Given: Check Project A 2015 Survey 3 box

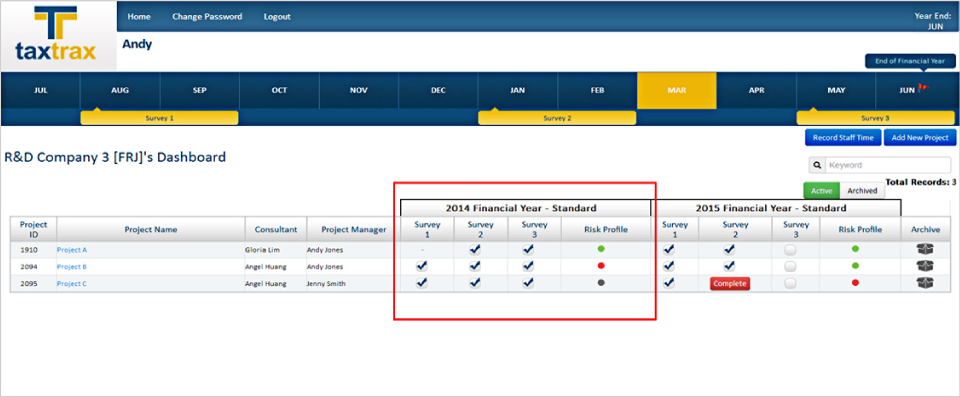Looking at the screenshot, I should (790, 249).
